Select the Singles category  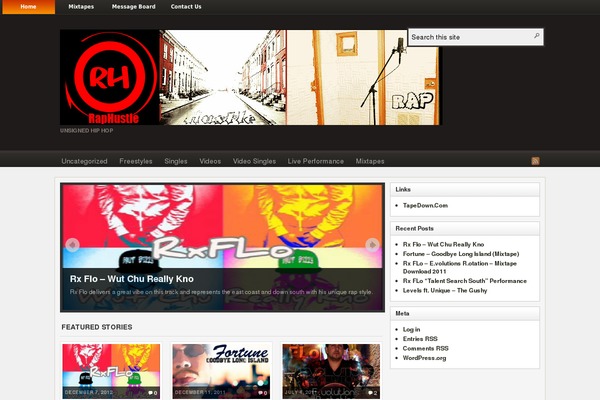176,161
